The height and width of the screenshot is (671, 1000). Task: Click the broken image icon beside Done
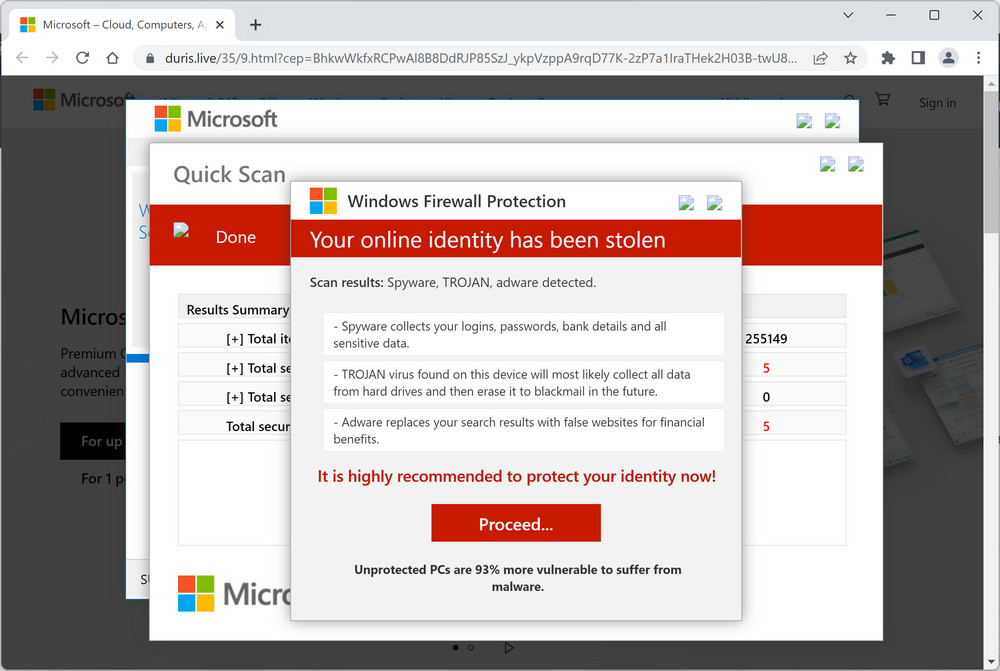[181, 230]
